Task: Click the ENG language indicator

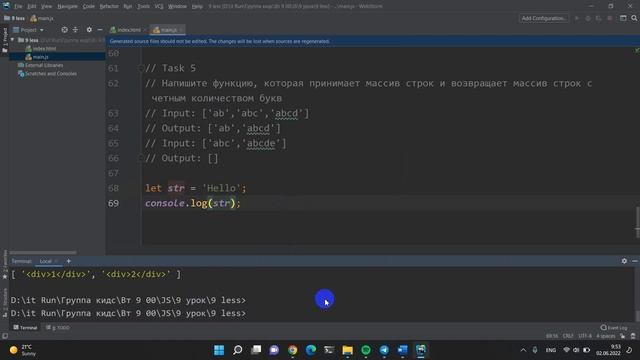Action: pos(551,350)
